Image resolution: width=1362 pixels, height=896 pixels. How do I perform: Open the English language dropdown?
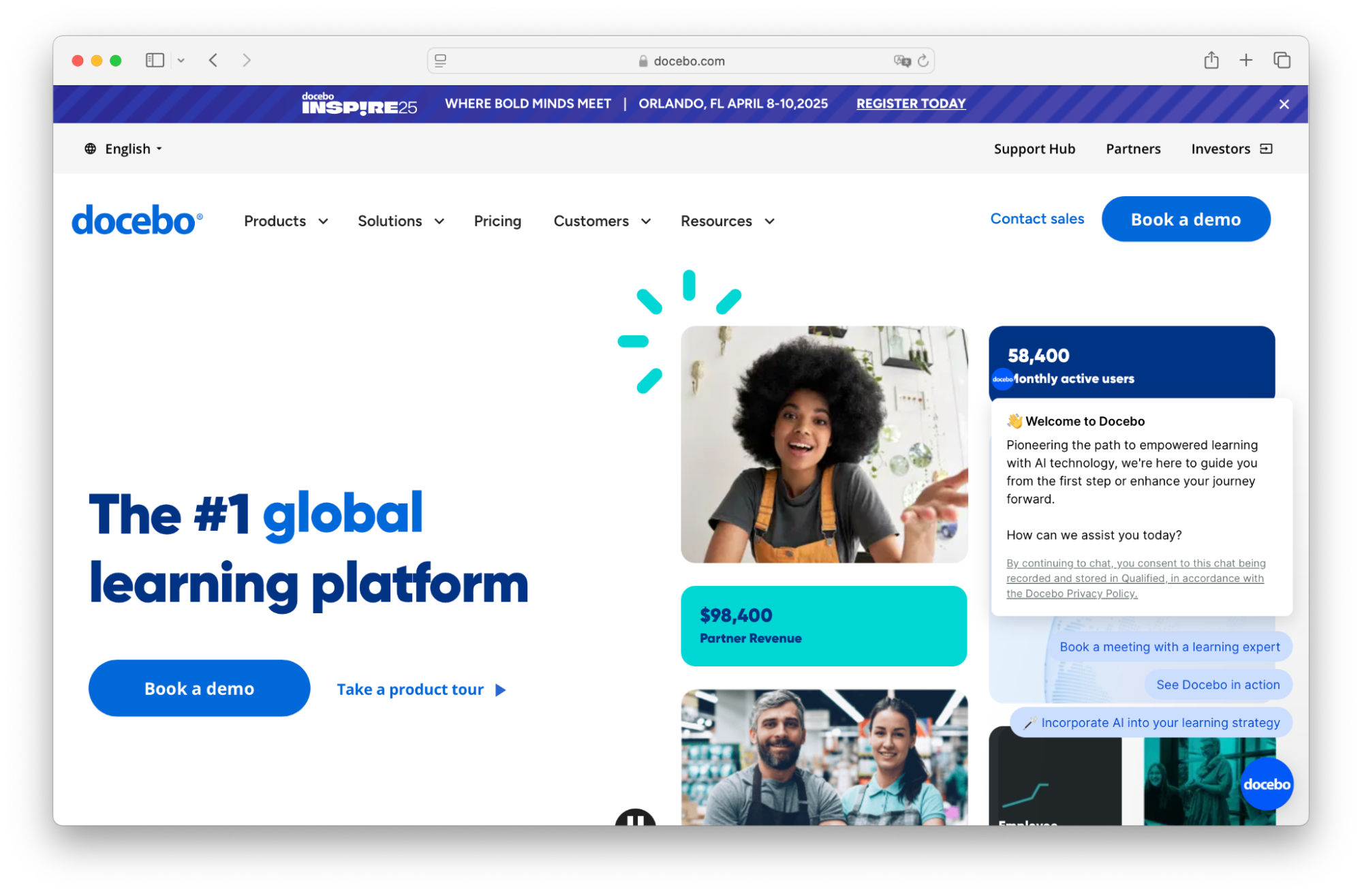tap(123, 149)
